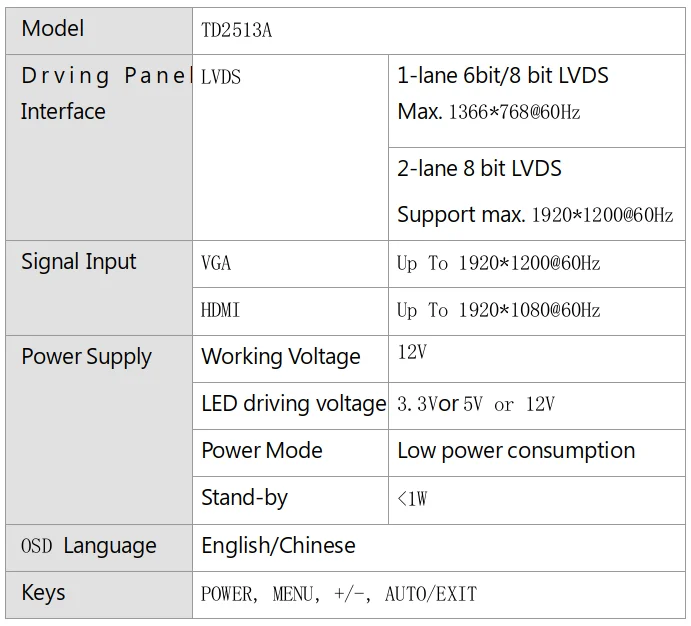Click the LED driving voltage cell
This screenshot has width=691, height=626.
pos(293,404)
